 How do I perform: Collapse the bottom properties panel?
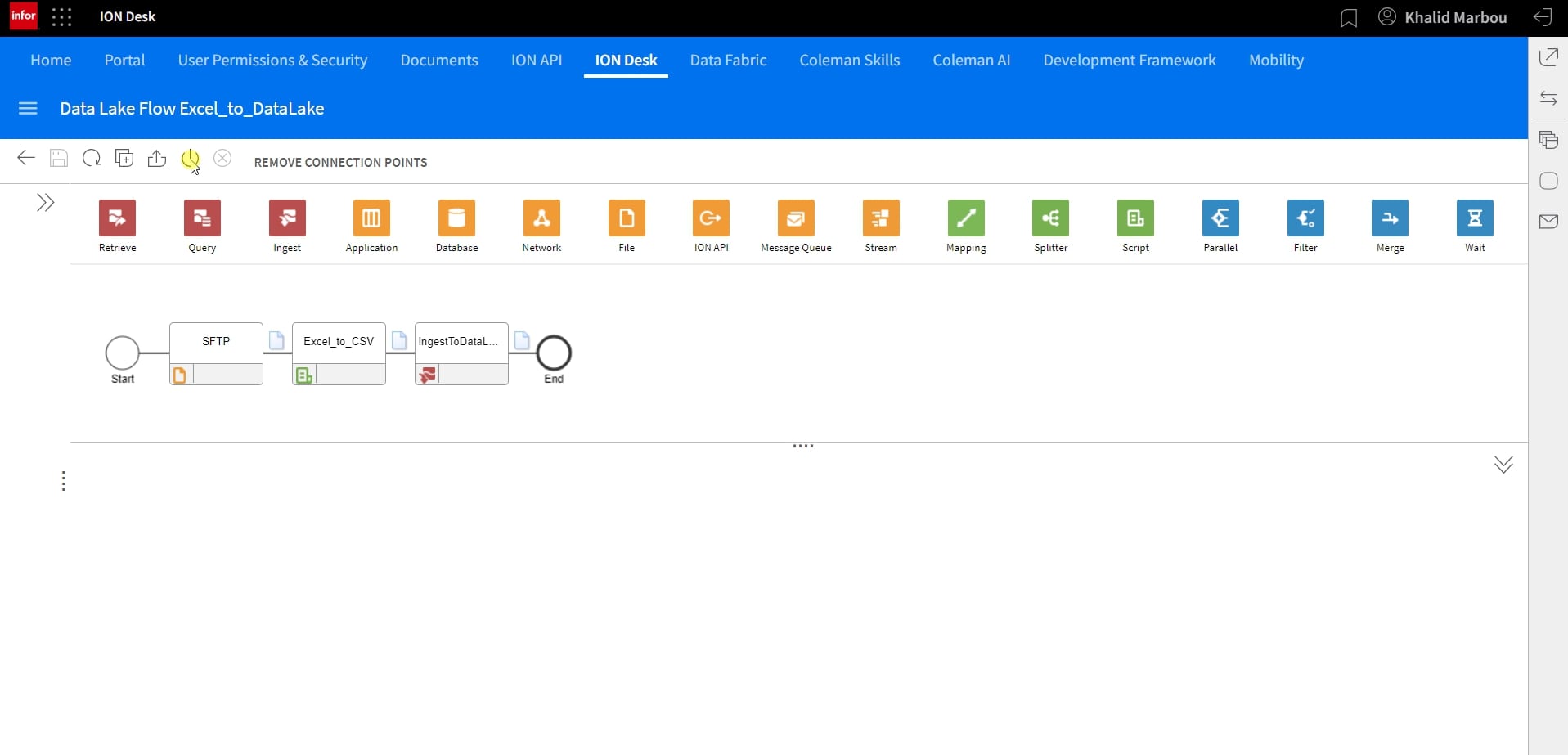point(1503,465)
